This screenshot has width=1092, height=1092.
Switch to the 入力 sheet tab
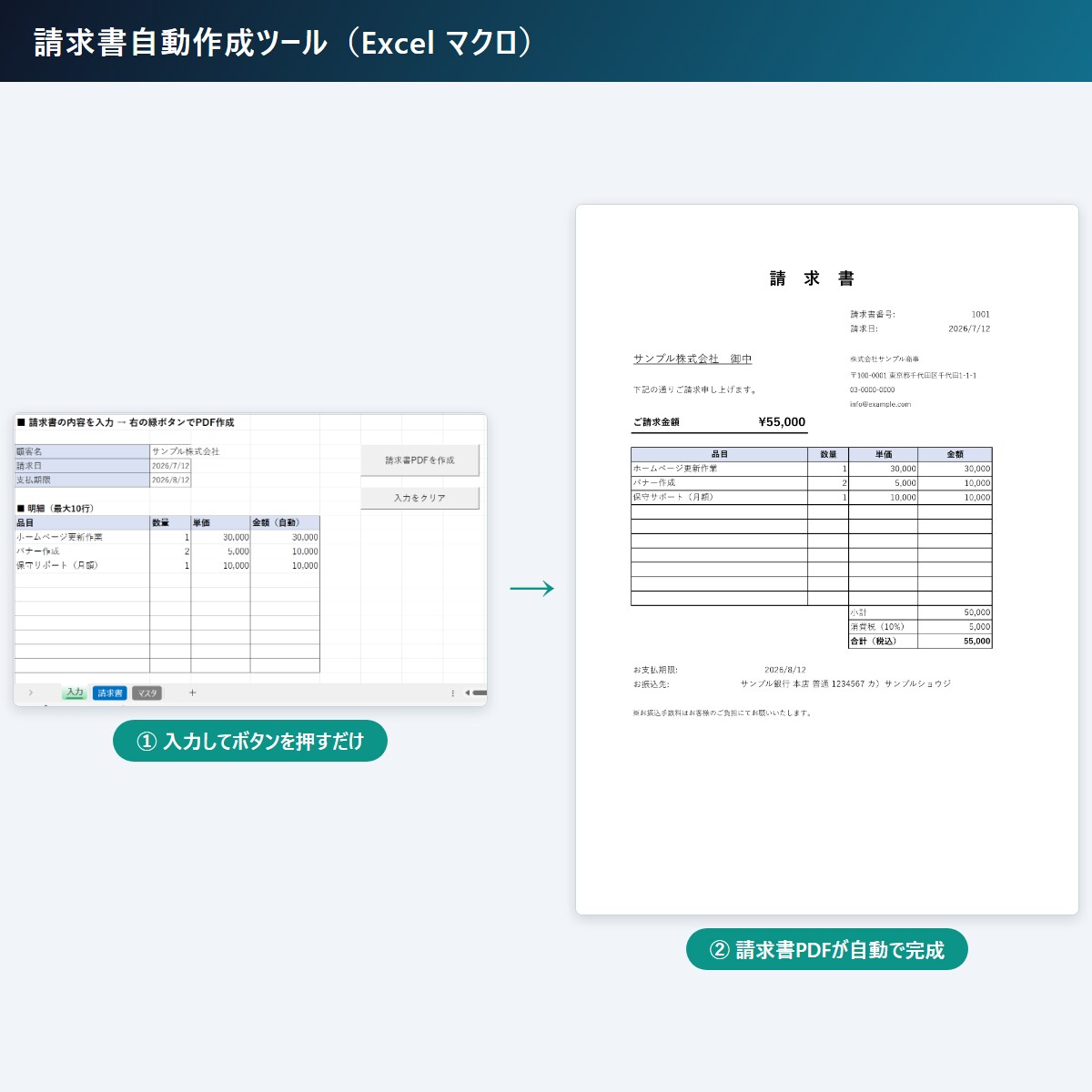[x=75, y=693]
